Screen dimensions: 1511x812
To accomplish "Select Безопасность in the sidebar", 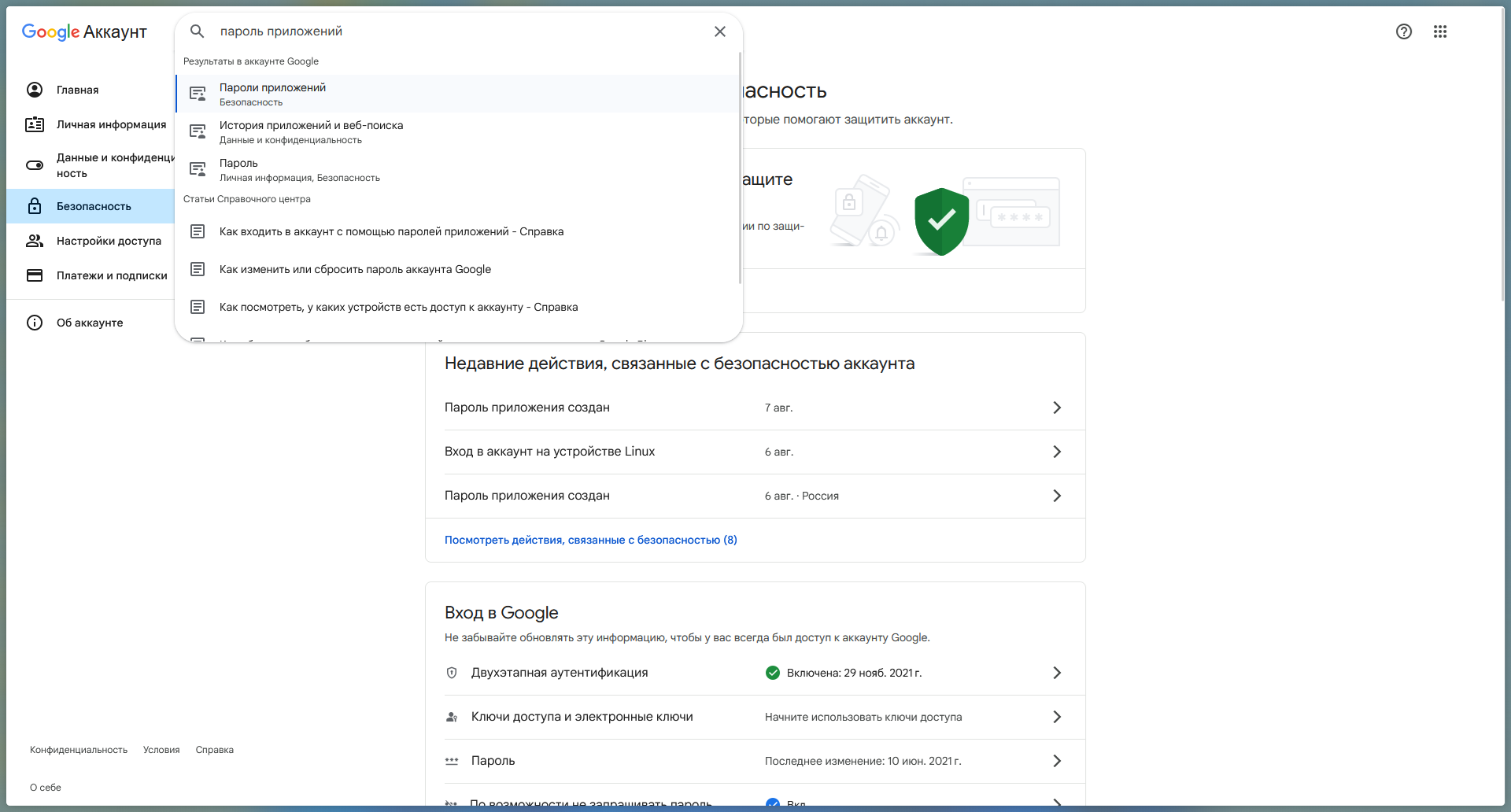I will click(91, 206).
